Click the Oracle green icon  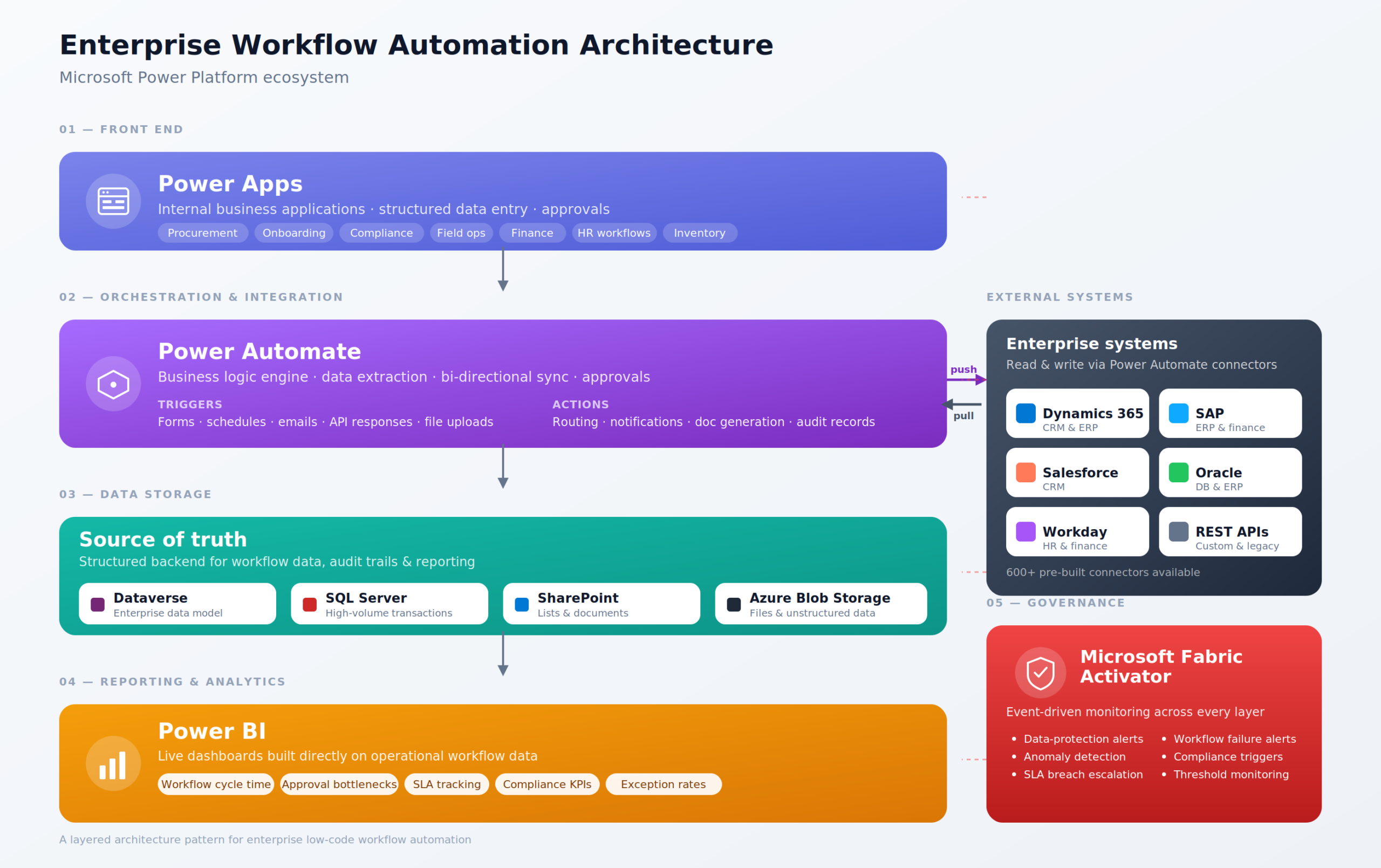pos(1179,472)
